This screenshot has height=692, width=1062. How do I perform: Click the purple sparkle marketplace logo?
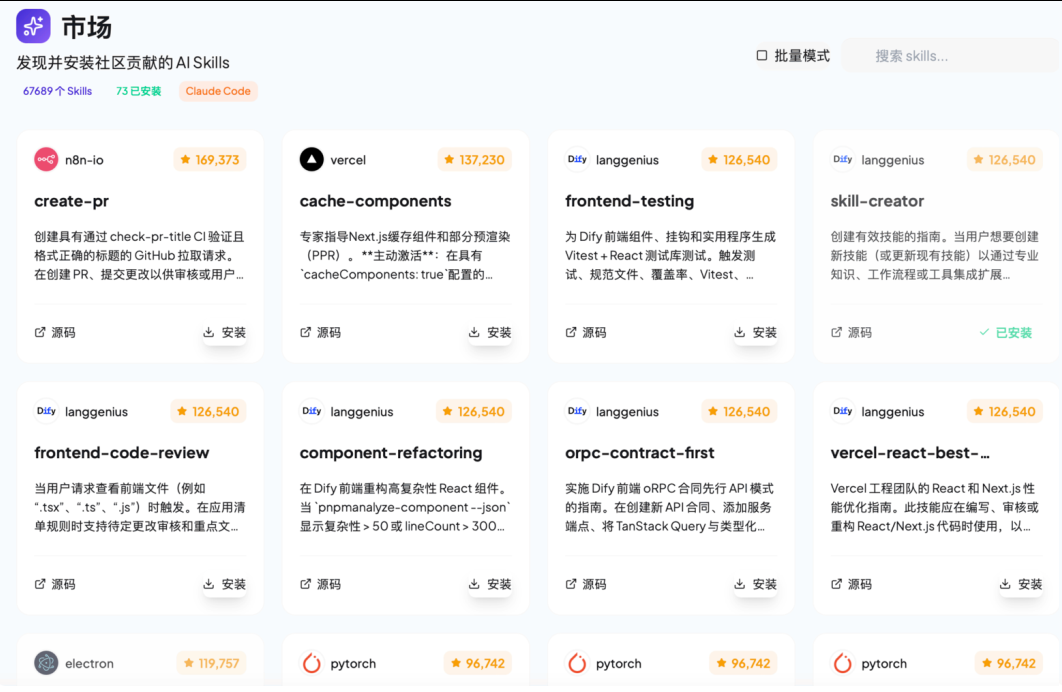pos(33,26)
